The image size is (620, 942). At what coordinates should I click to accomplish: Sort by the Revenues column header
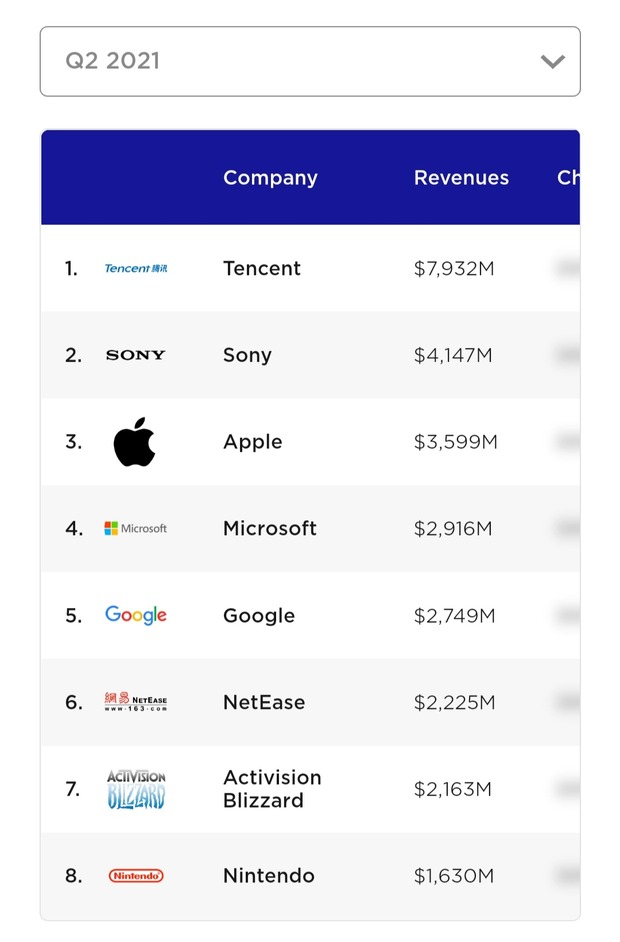click(461, 178)
